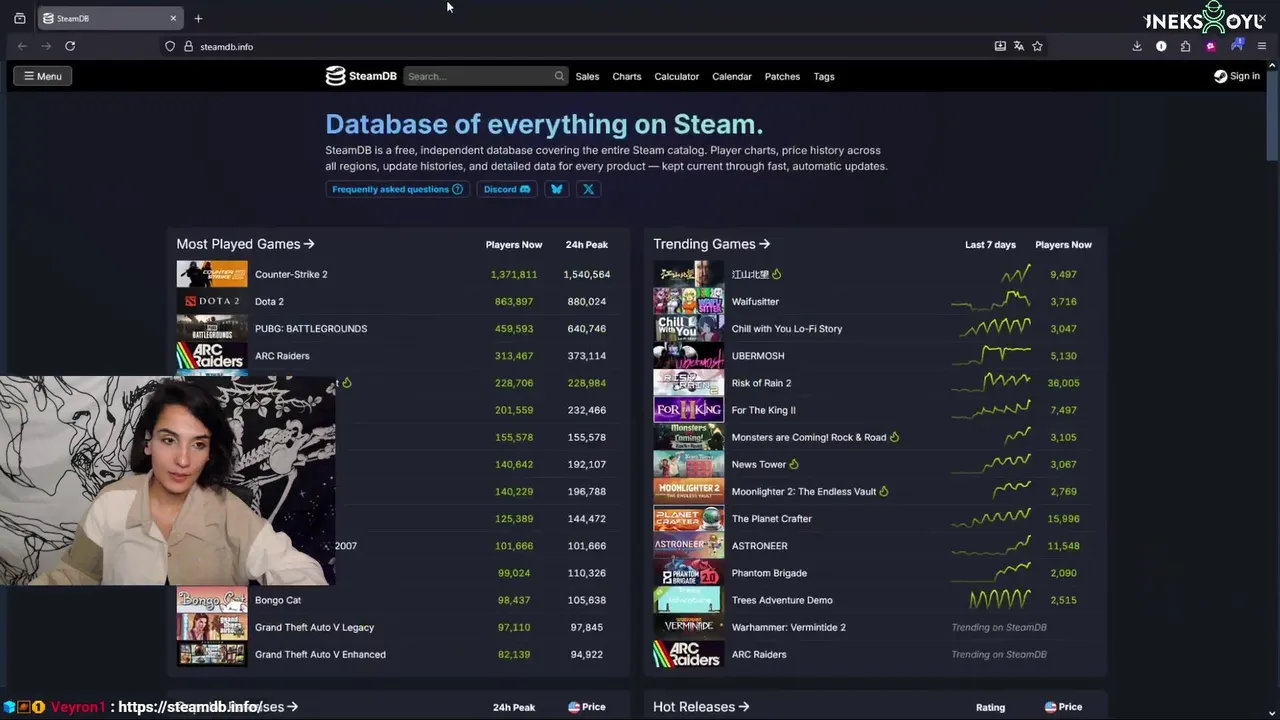The image size is (1280, 720).
Task: Open the Calendar page
Action: (x=732, y=76)
